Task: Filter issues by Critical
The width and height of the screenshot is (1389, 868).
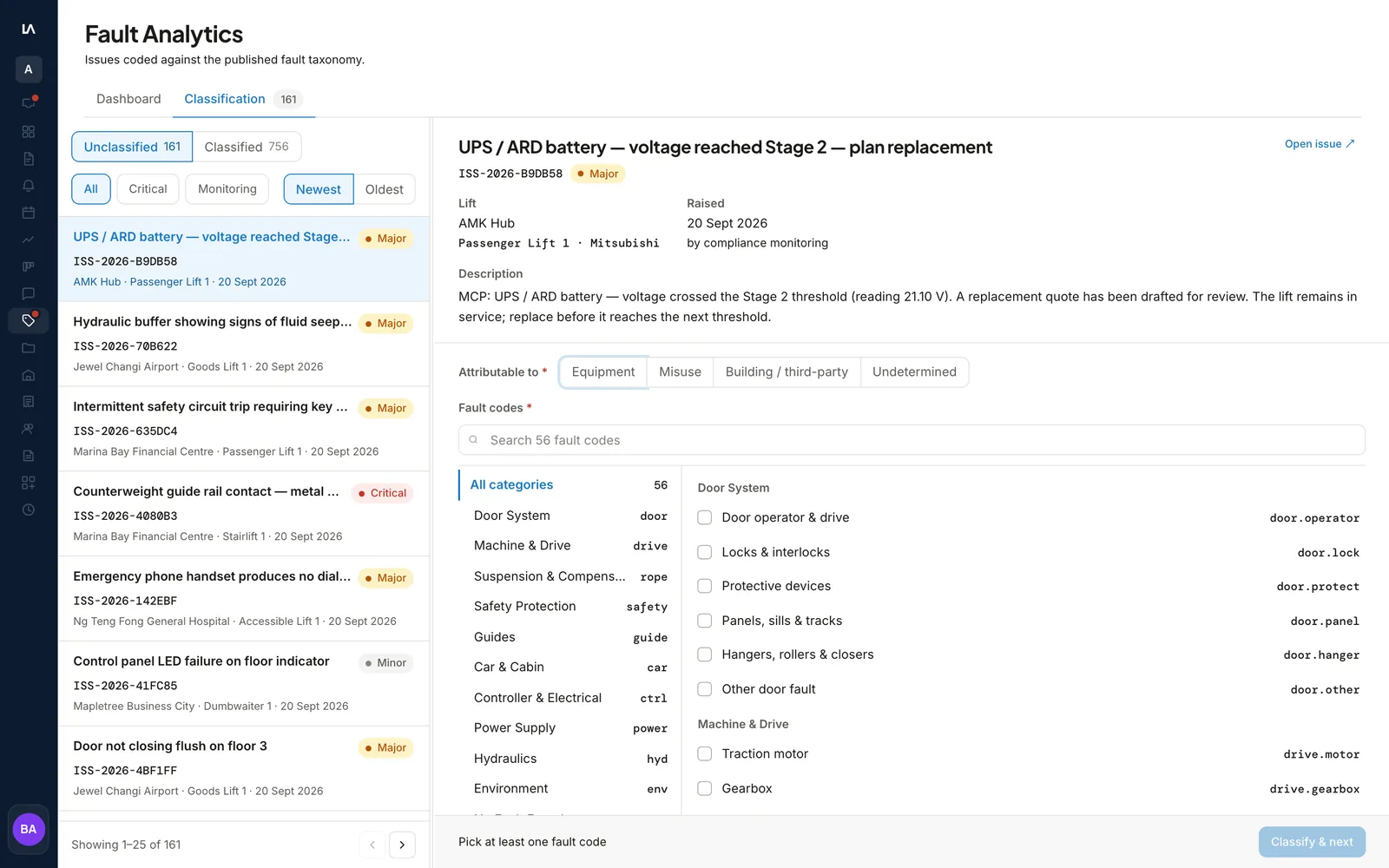Action: coord(148,189)
